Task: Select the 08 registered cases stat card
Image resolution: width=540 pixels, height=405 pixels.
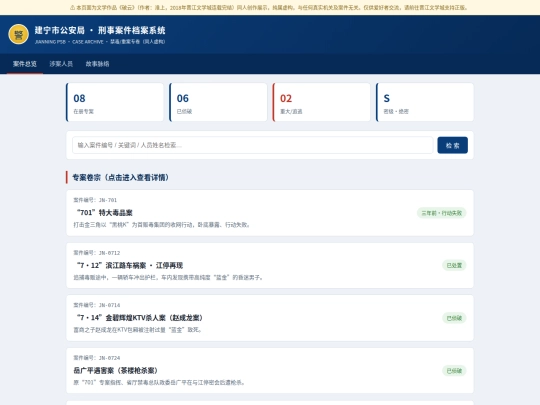Action: tap(115, 102)
